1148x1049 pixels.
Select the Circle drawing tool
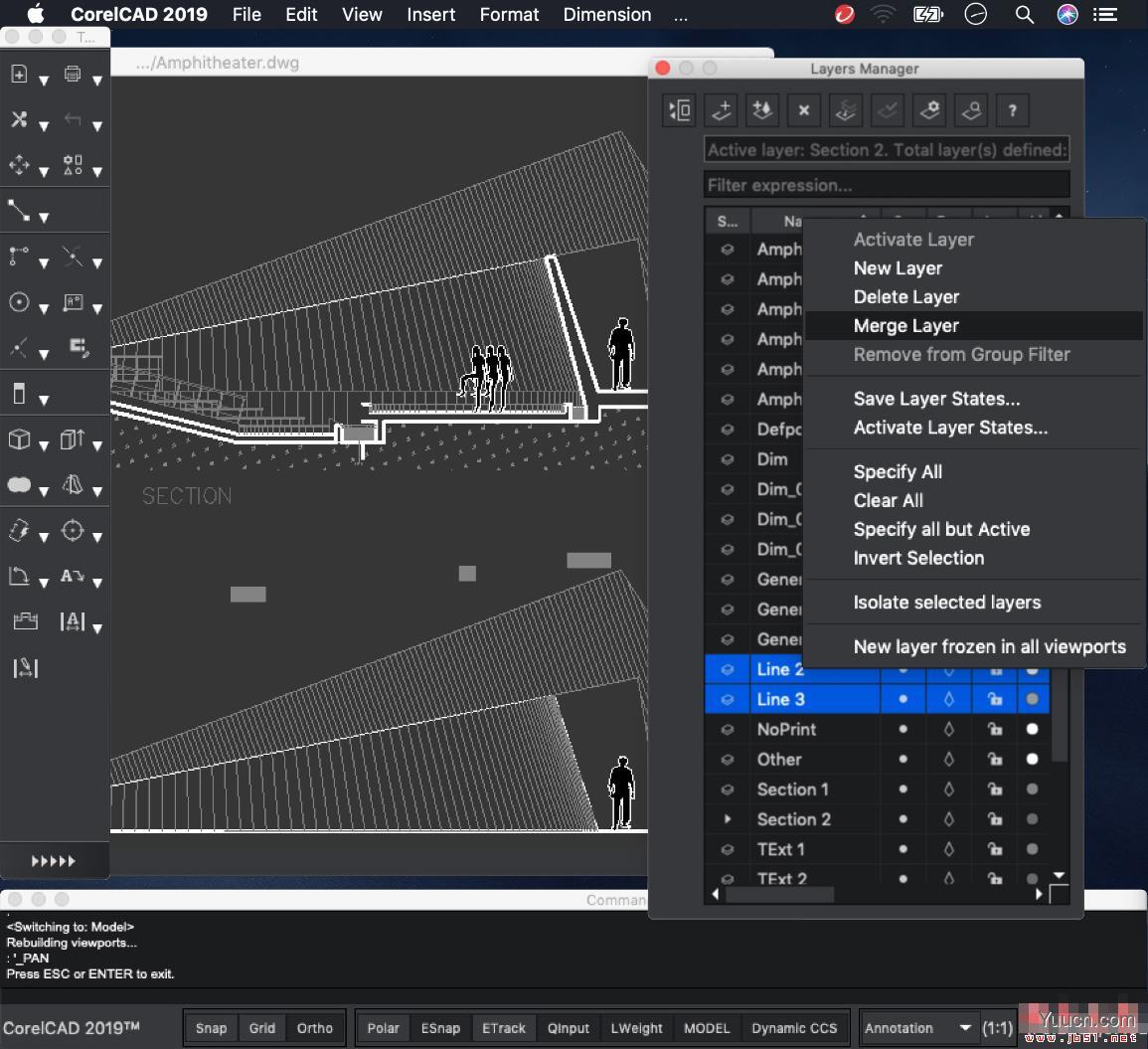(x=19, y=302)
